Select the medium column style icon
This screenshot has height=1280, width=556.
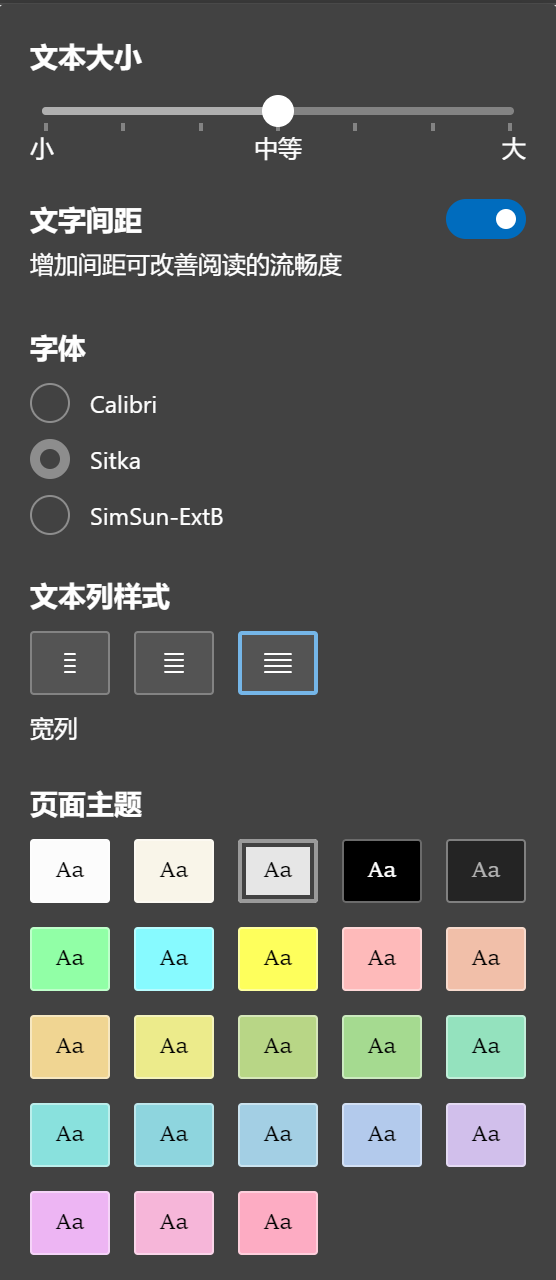coord(174,663)
